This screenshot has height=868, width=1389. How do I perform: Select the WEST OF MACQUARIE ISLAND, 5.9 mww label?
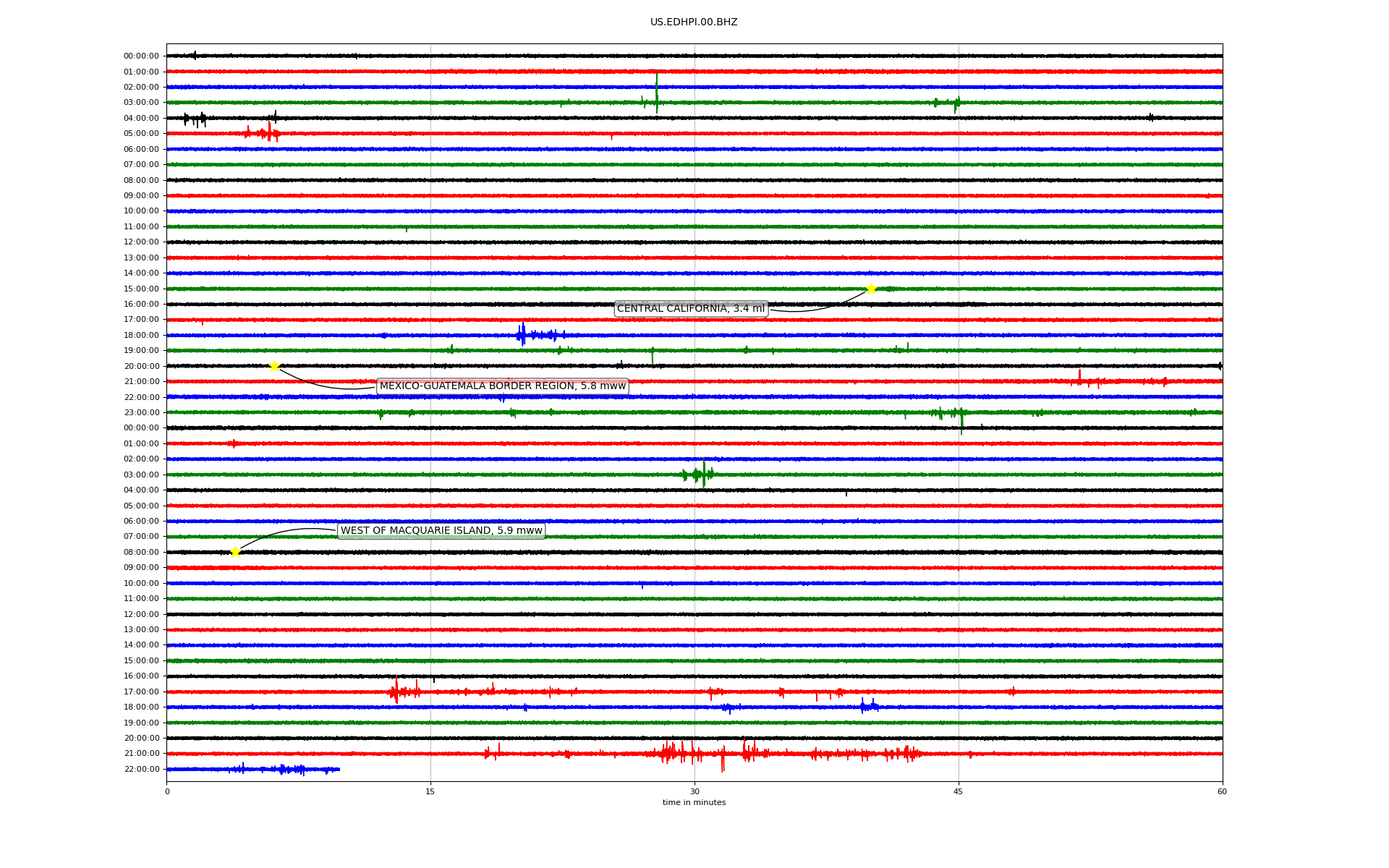point(441,531)
